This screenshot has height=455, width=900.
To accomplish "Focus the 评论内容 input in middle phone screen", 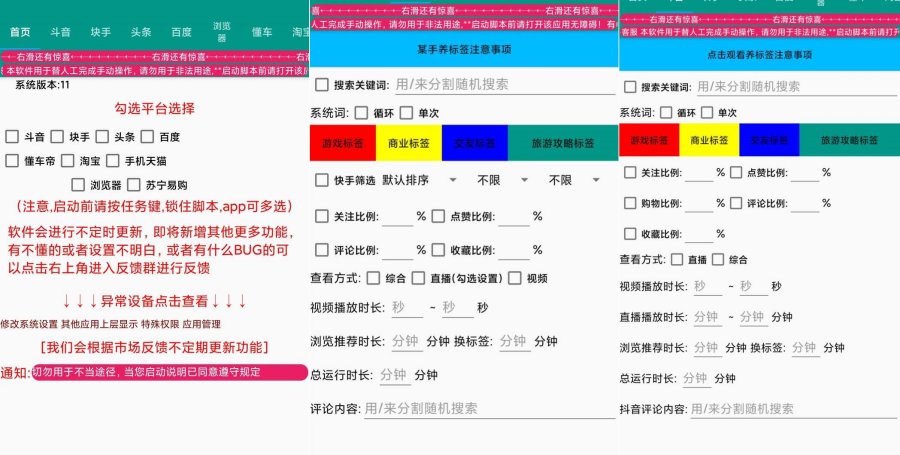I will [490, 409].
